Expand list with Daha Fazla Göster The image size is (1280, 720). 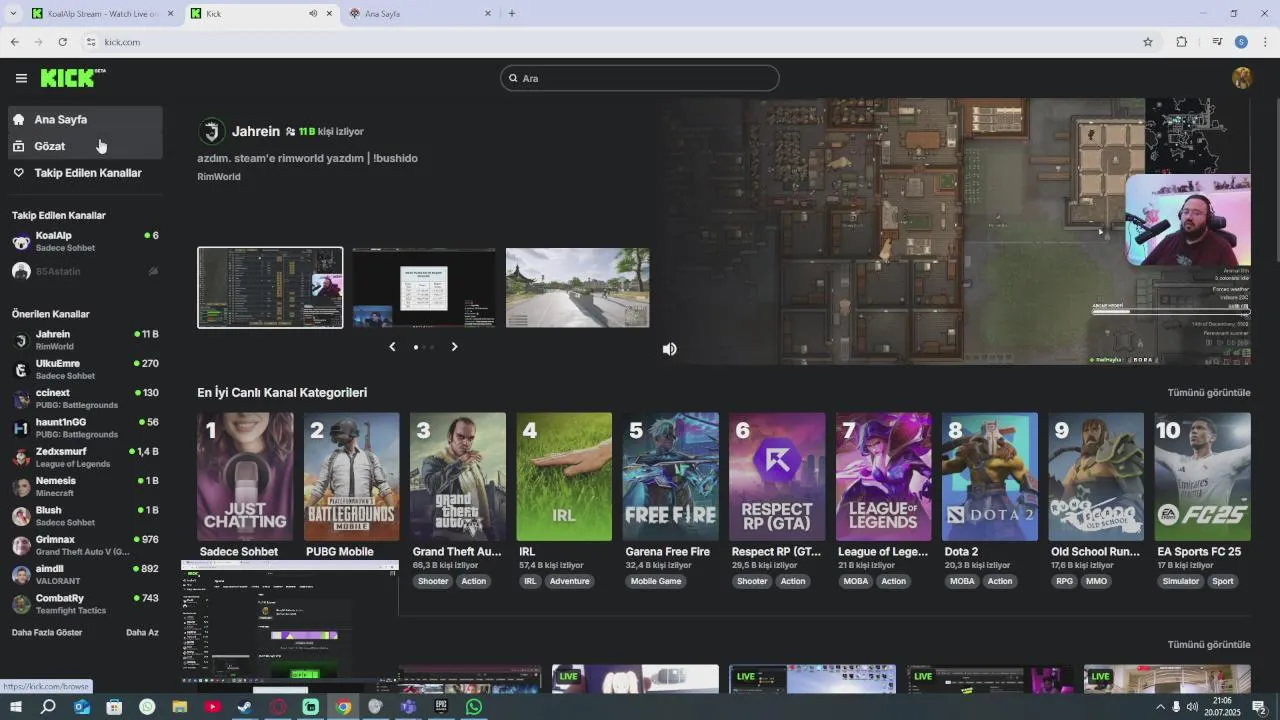(x=47, y=632)
